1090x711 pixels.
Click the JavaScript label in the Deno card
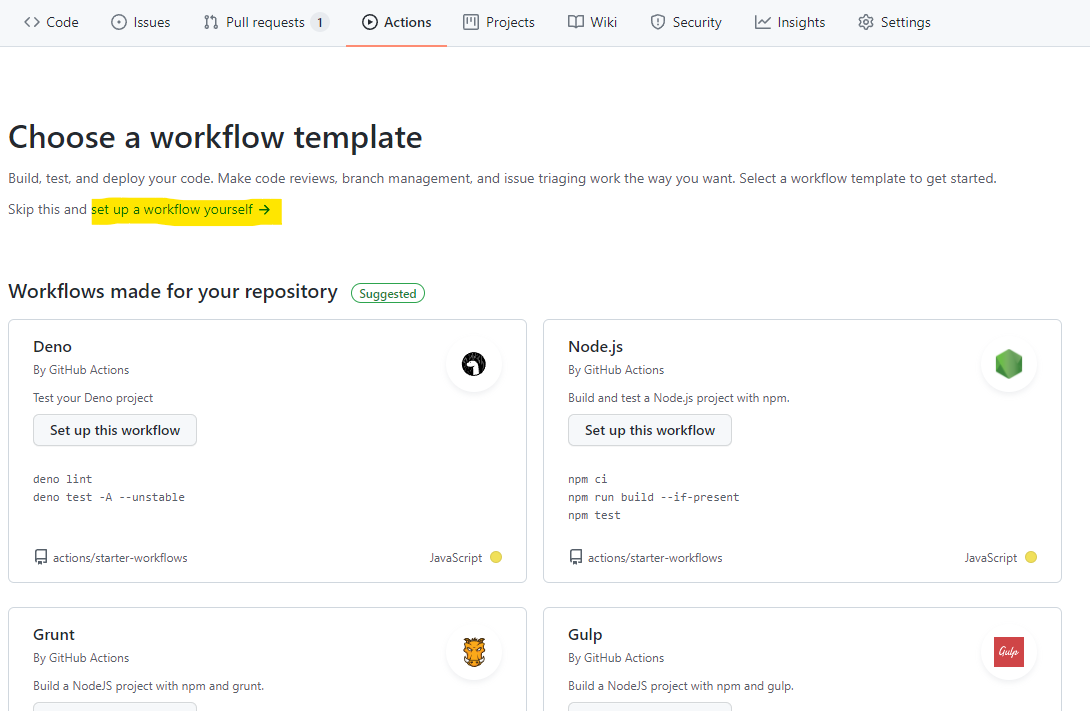pyautogui.click(x=456, y=557)
